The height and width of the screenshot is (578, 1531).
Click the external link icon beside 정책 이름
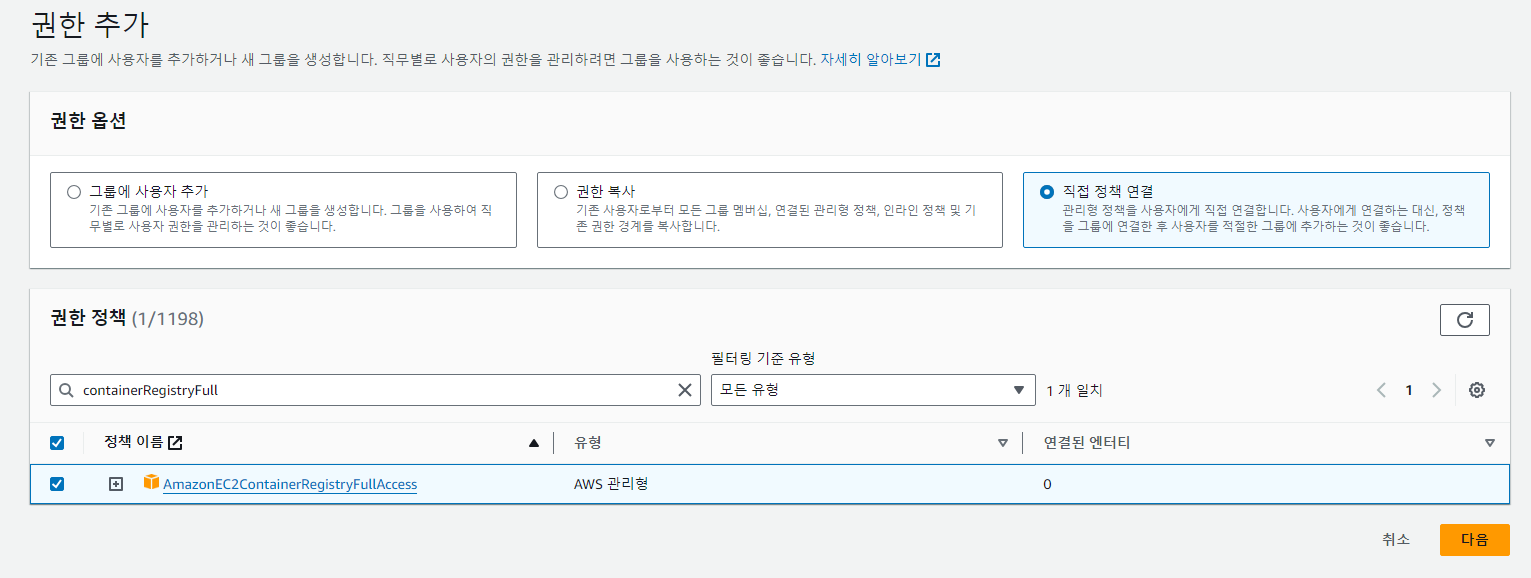coord(176,442)
